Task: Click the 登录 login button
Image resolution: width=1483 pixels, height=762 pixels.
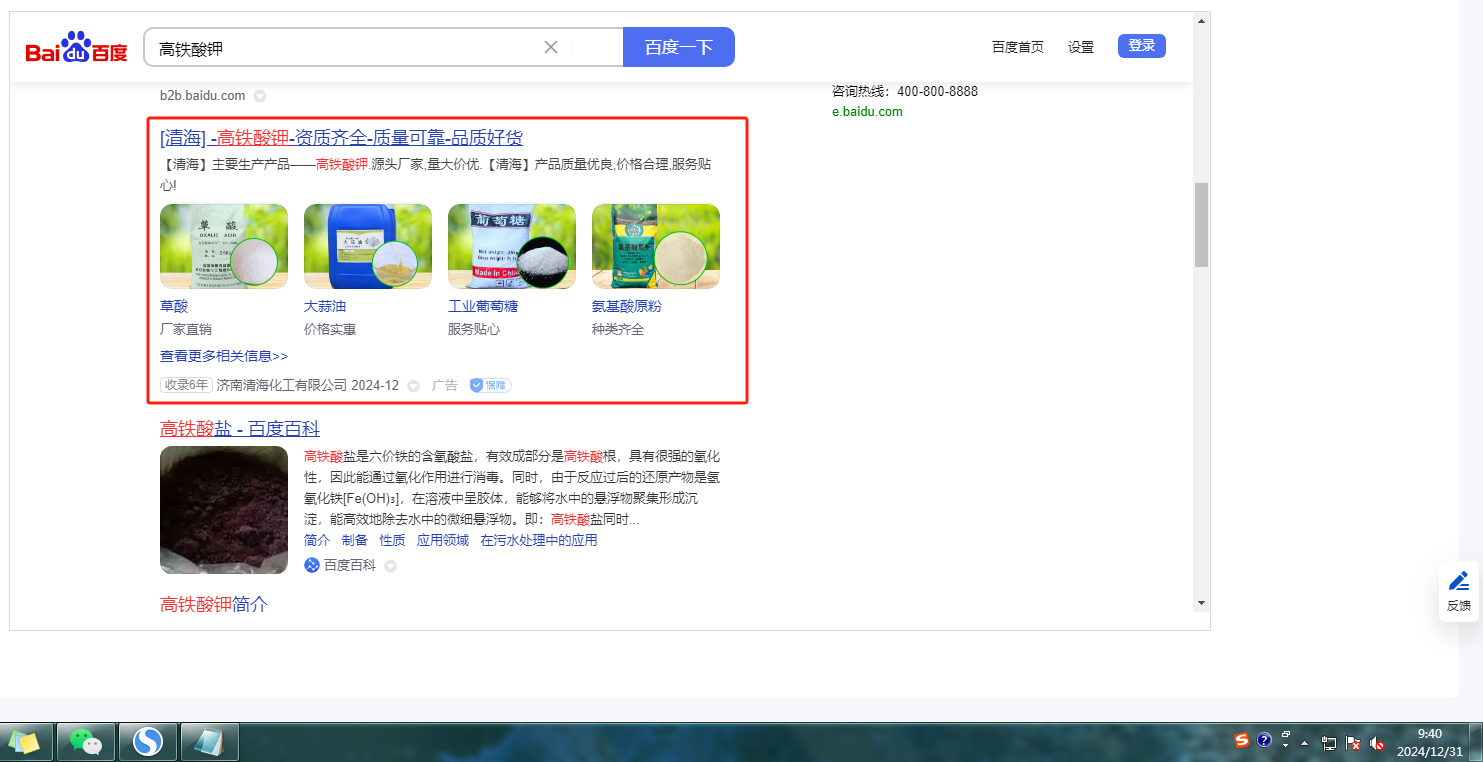Action: (1142, 45)
